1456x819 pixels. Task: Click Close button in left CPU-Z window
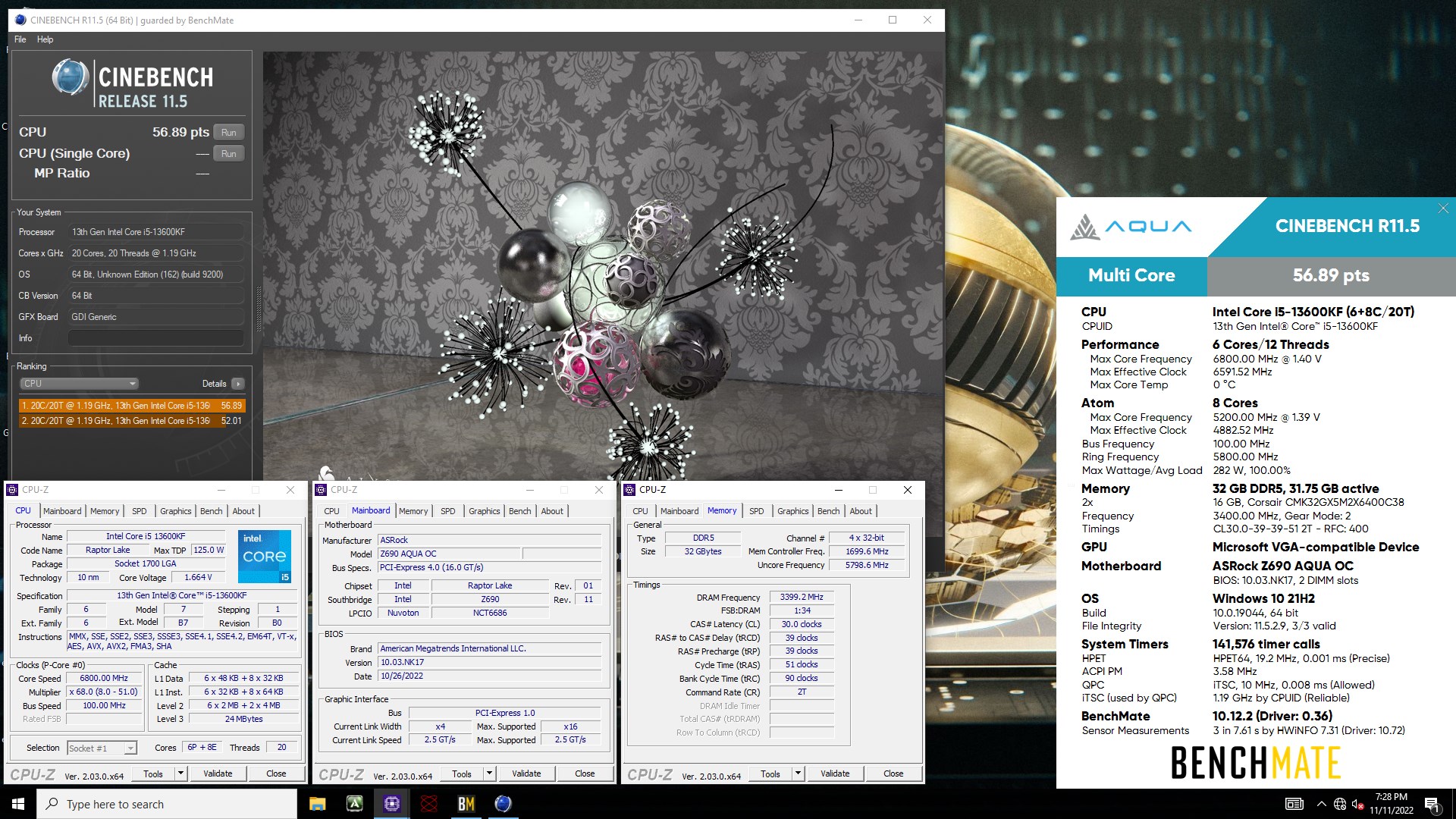pyautogui.click(x=276, y=773)
